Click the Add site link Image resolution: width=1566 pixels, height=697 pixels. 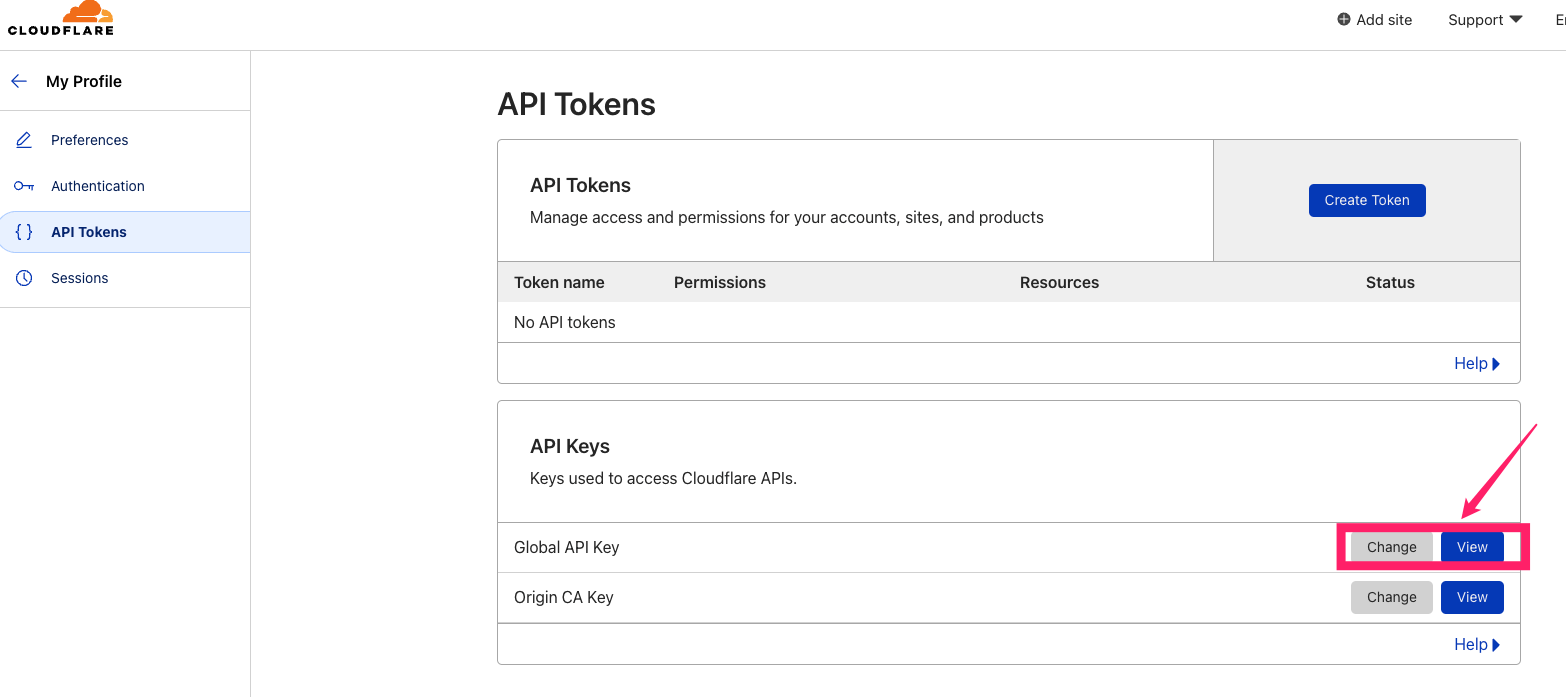[1384, 20]
